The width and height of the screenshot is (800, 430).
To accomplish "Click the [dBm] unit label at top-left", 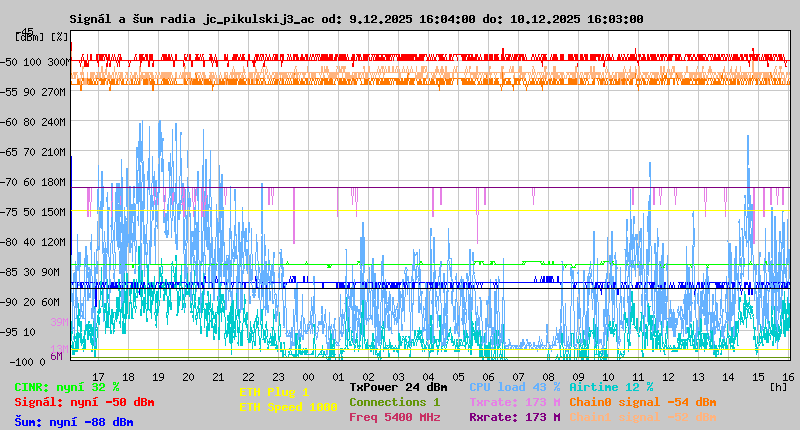I will (26, 37).
